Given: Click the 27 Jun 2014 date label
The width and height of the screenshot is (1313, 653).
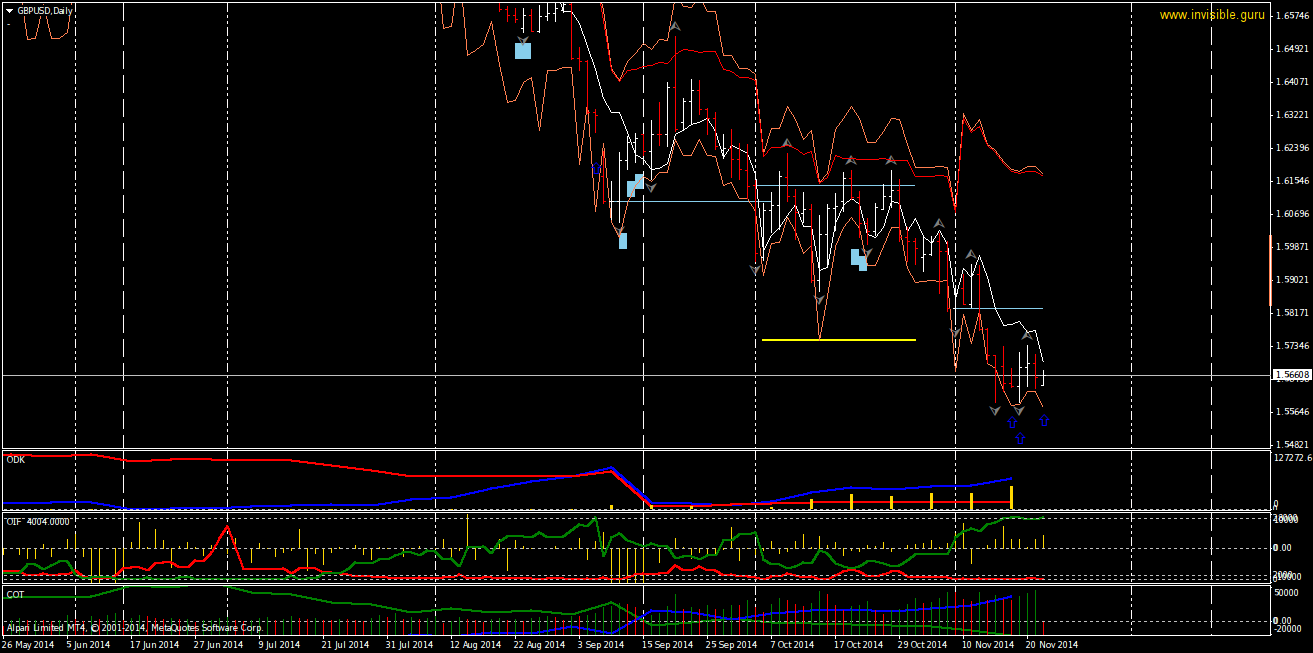Looking at the screenshot, I should tap(218, 646).
